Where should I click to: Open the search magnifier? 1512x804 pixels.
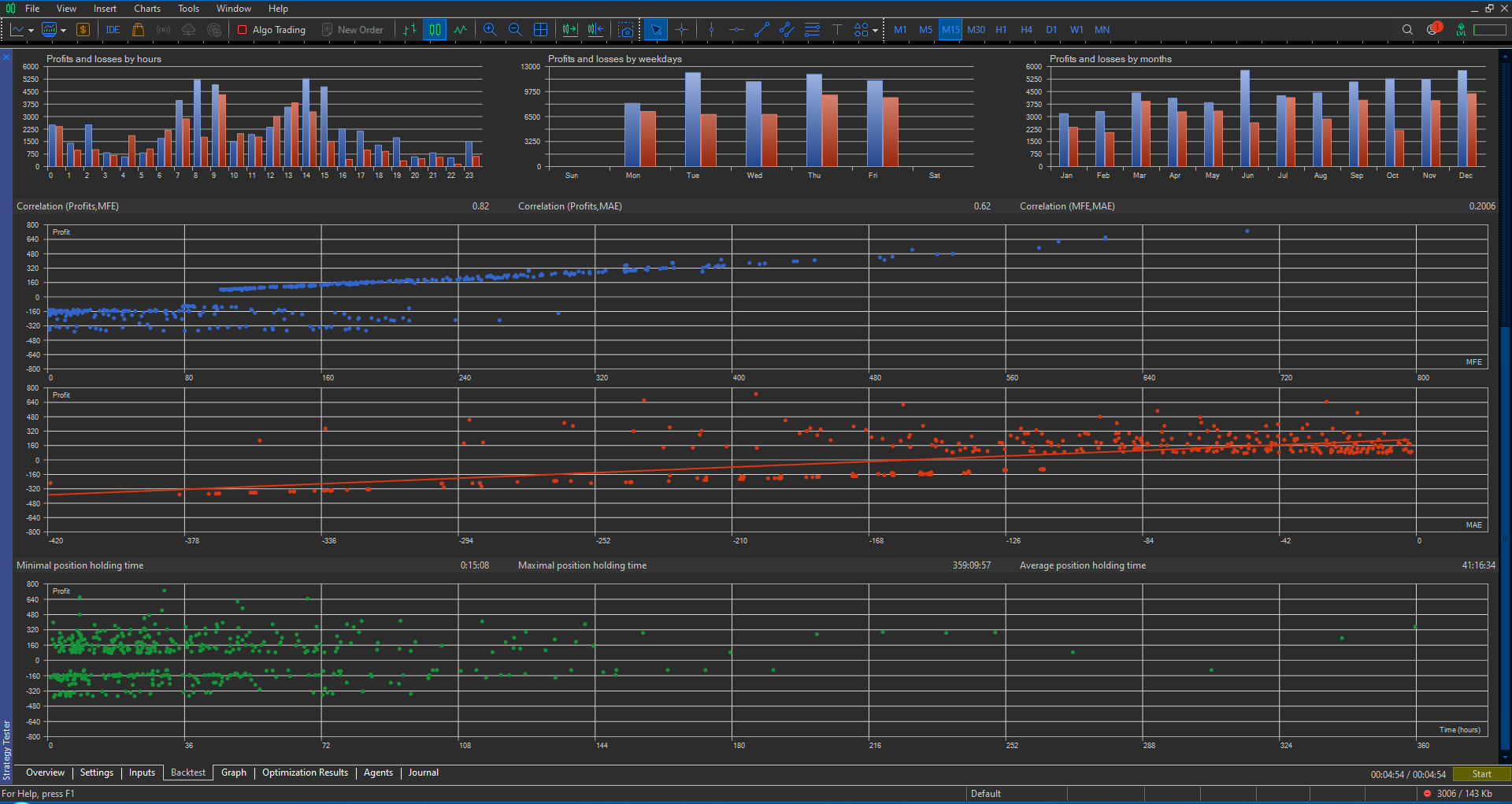click(1406, 29)
